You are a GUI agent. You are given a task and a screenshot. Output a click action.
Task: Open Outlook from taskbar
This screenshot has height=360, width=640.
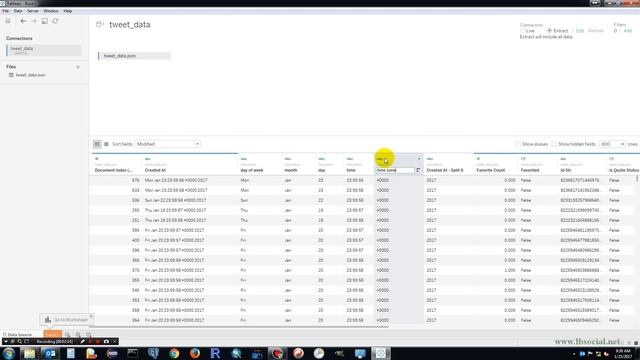click(x=50, y=353)
